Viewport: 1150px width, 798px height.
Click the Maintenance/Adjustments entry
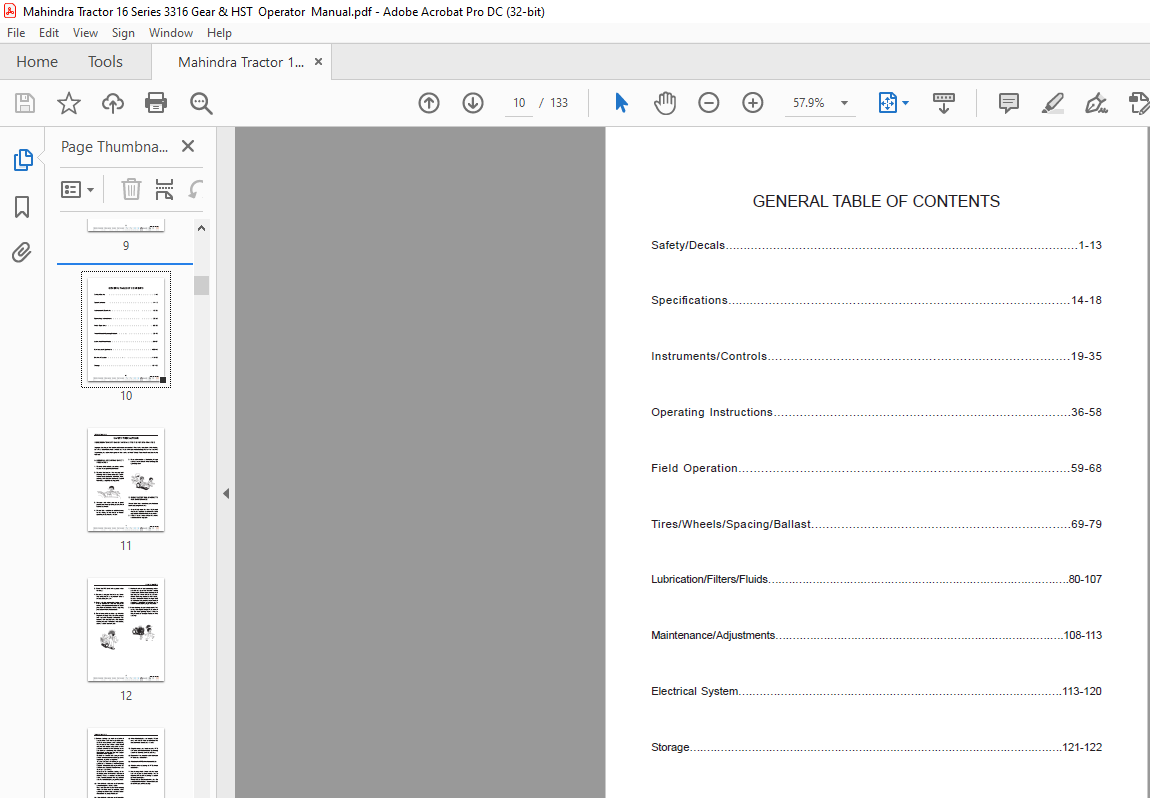(x=876, y=635)
